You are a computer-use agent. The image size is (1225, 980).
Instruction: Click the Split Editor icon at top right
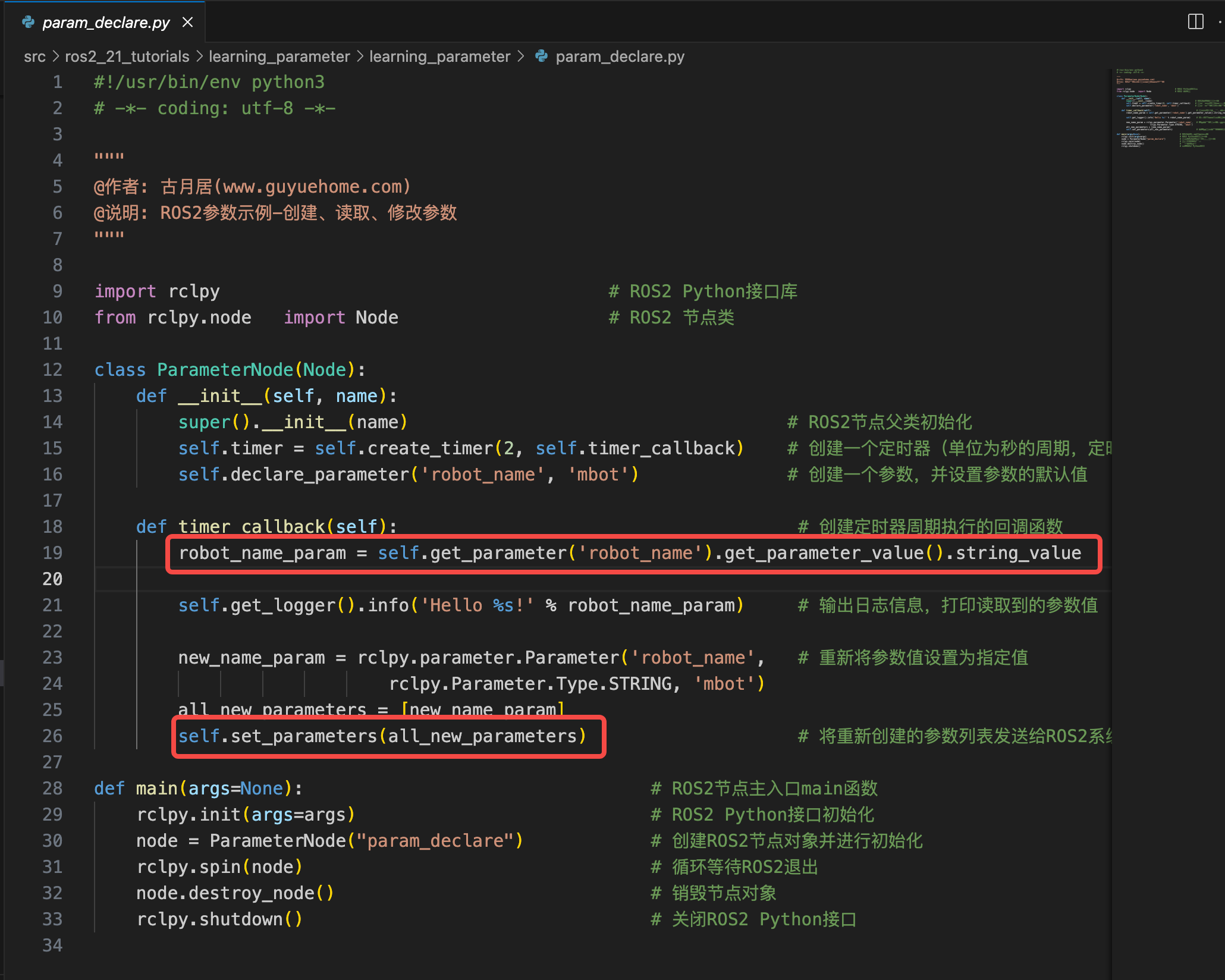(1195, 22)
